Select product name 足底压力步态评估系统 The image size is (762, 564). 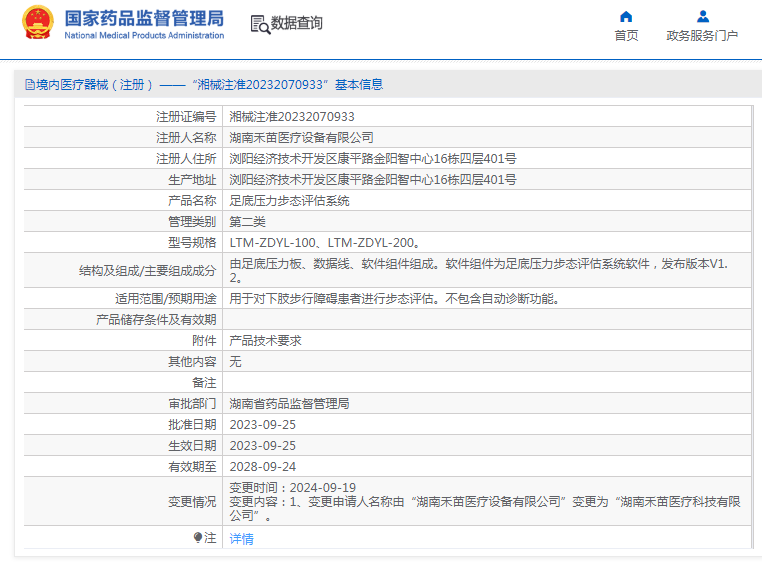pos(289,201)
